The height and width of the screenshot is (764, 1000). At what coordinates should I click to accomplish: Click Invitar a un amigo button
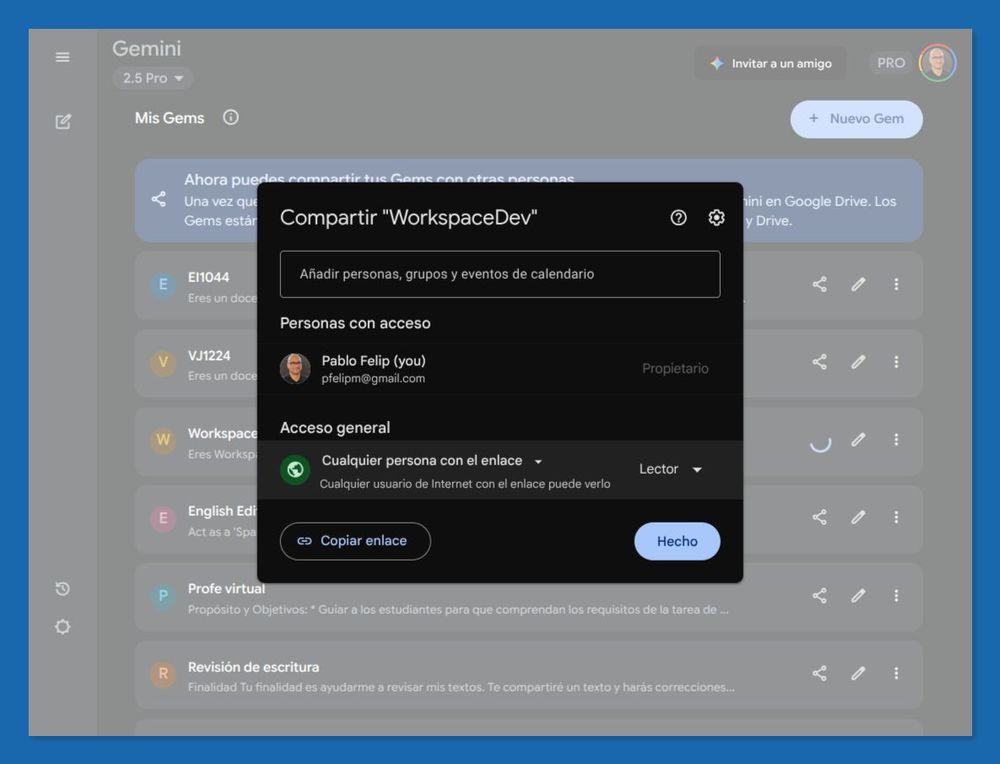click(x=770, y=63)
